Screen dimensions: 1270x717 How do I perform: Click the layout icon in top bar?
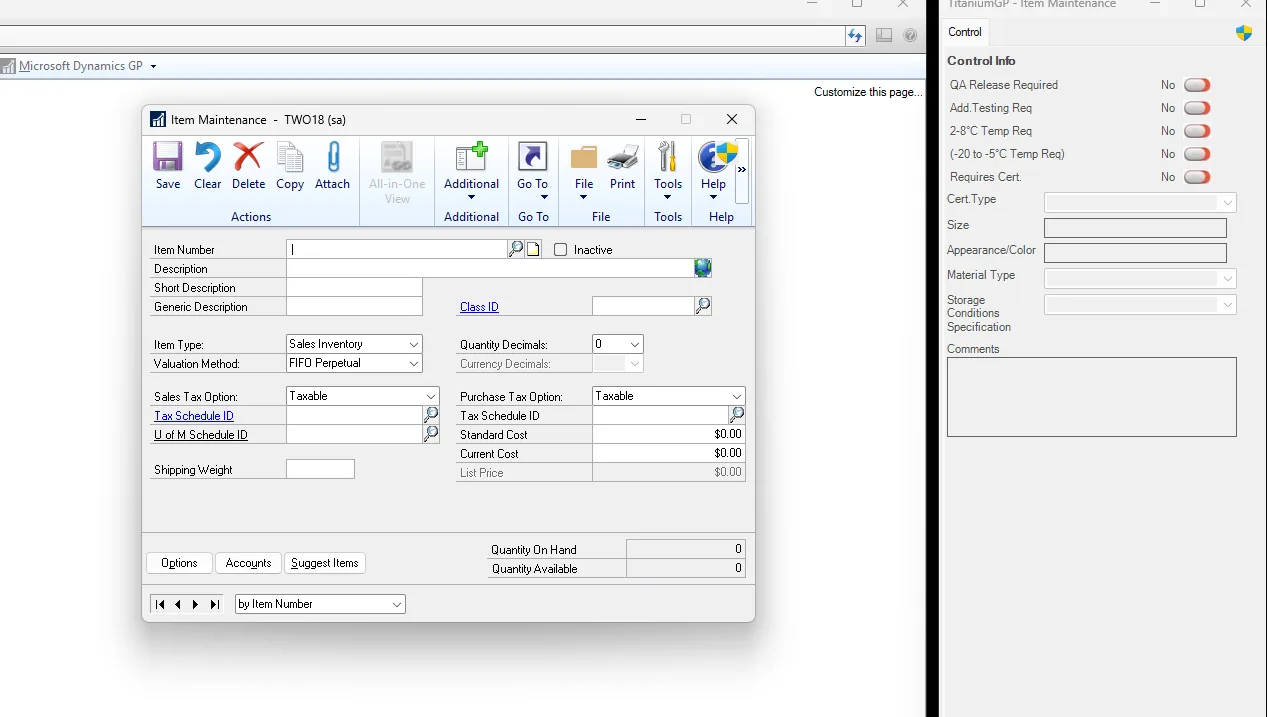click(884, 35)
